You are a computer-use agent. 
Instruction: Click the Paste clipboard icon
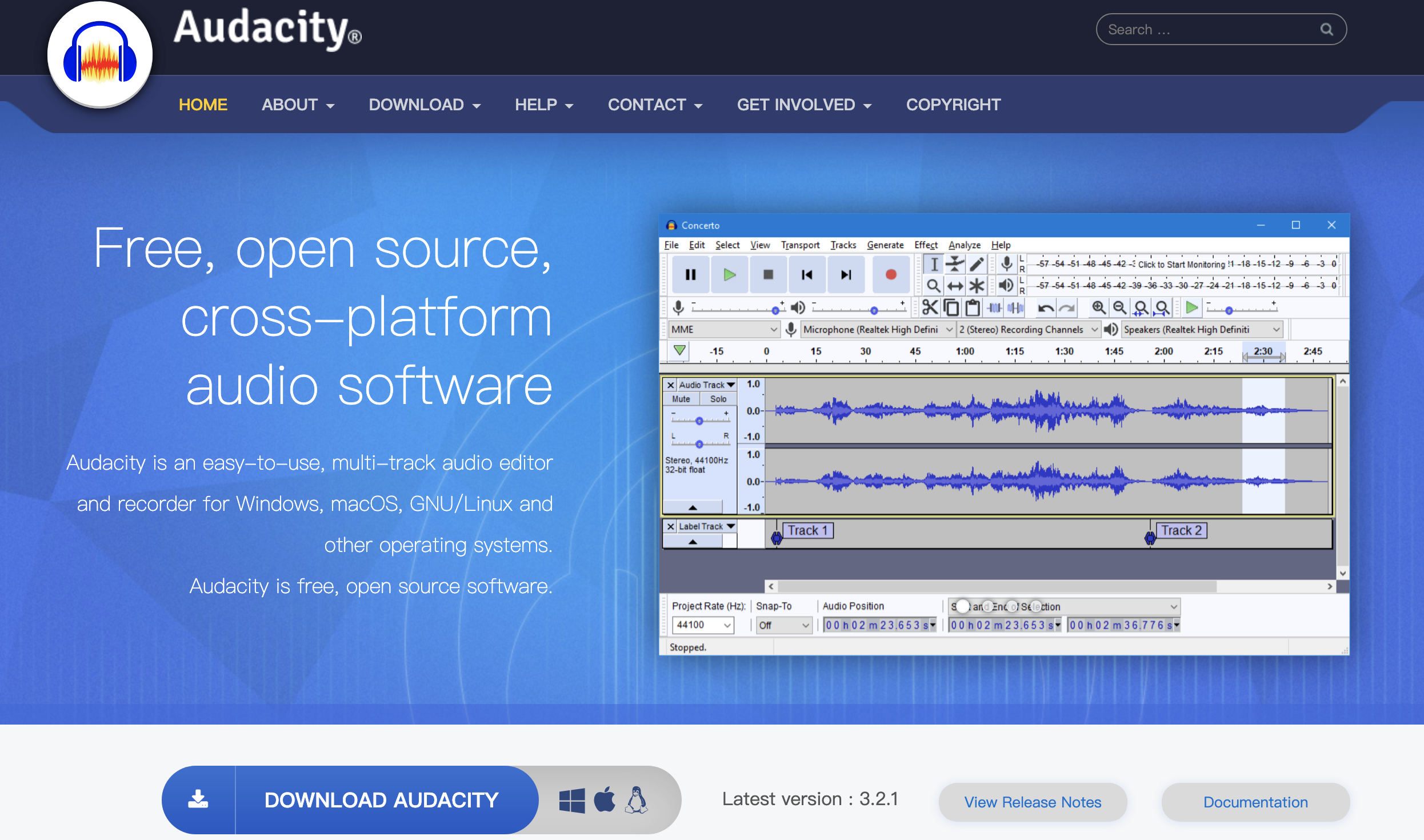coord(973,308)
